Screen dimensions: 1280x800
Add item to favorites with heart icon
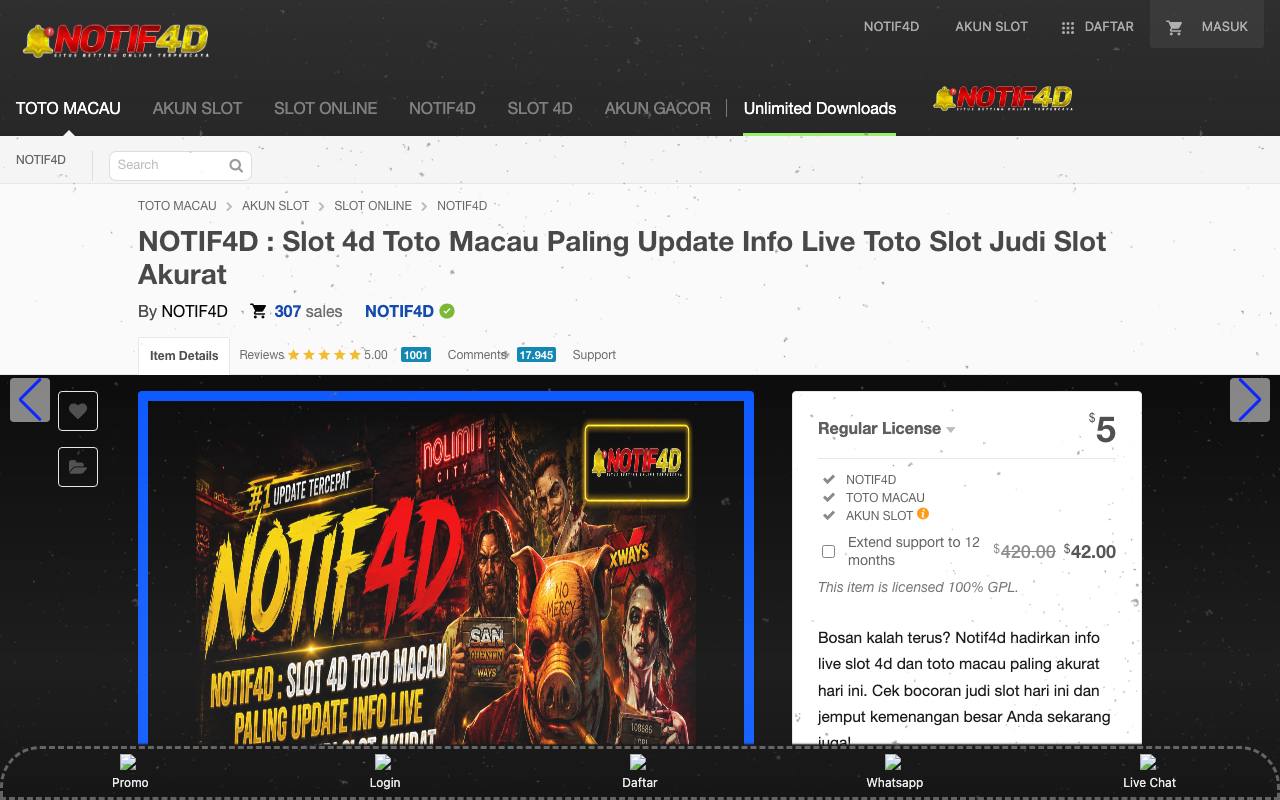(78, 411)
